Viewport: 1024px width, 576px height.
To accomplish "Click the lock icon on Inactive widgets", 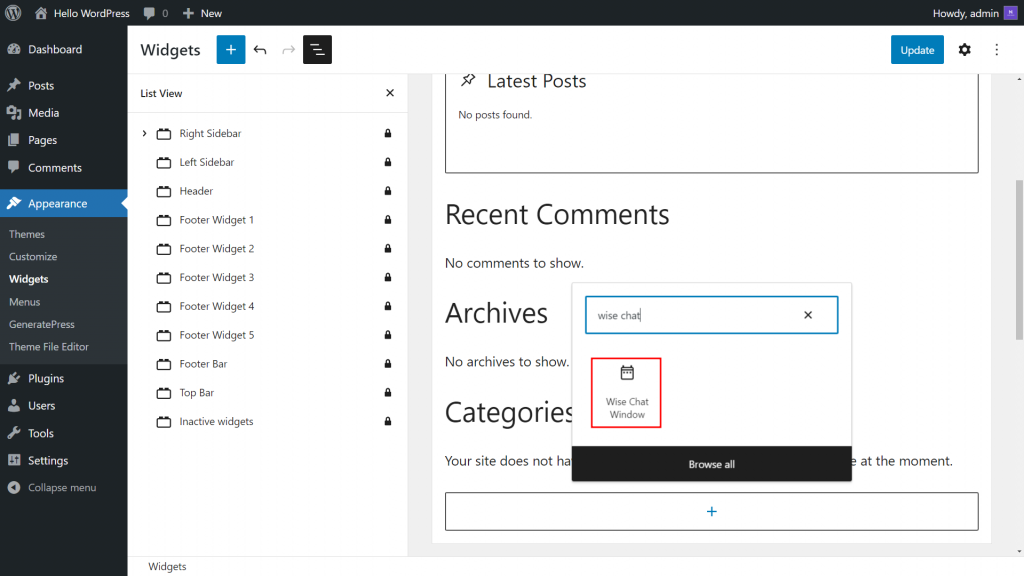I will pyautogui.click(x=387, y=421).
